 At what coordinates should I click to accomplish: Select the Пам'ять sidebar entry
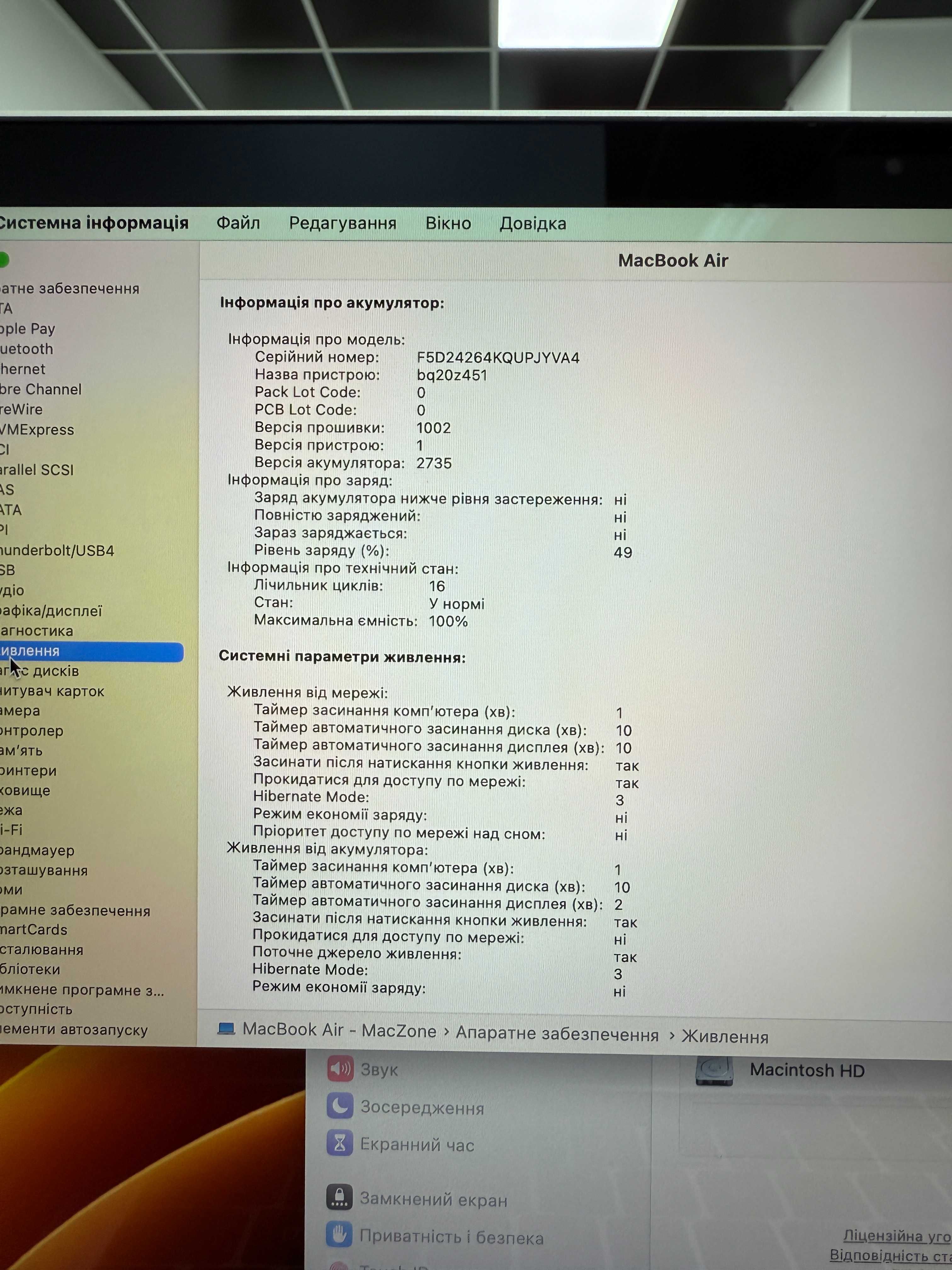point(21,750)
